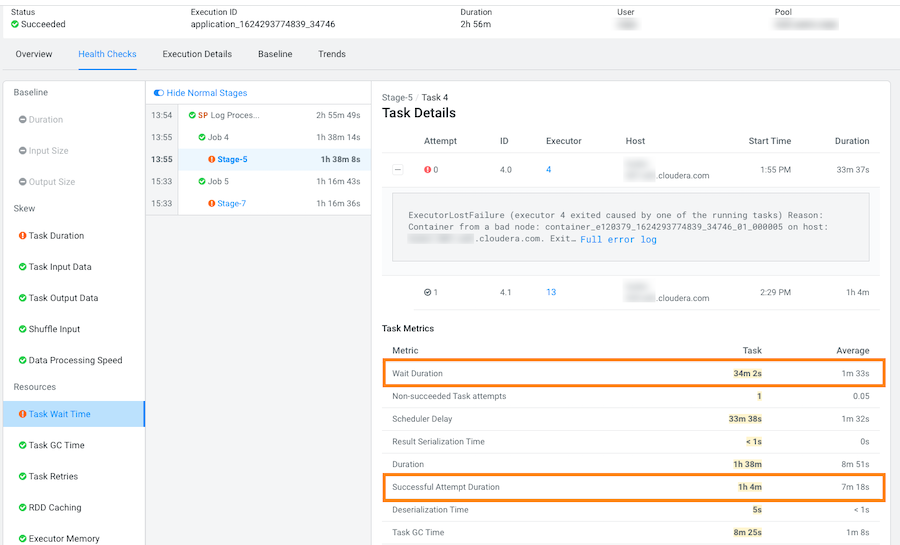Collapse the attempt 0 row details
Image resolution: width=900 pixels, height=545 pixels.
pyautogui.click(x=397, y=170)
